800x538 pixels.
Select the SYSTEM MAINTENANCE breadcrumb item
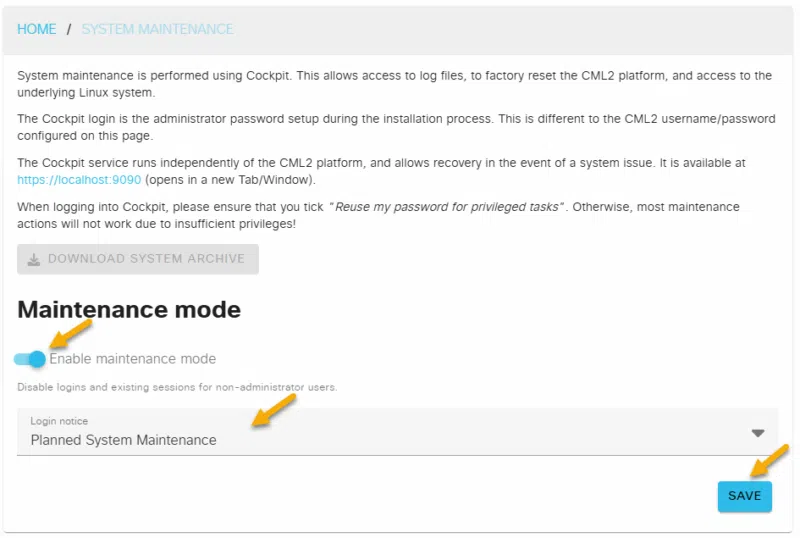(157, 29)
